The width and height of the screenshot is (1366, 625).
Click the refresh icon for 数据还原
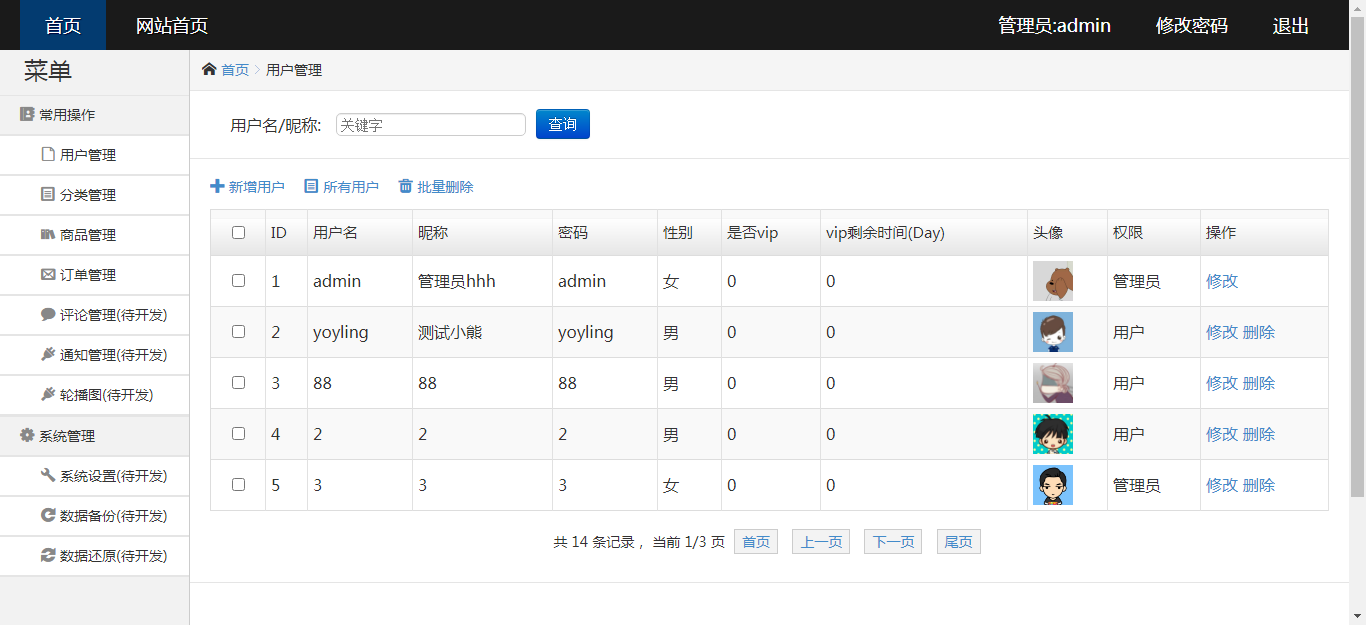pos(48,555)
